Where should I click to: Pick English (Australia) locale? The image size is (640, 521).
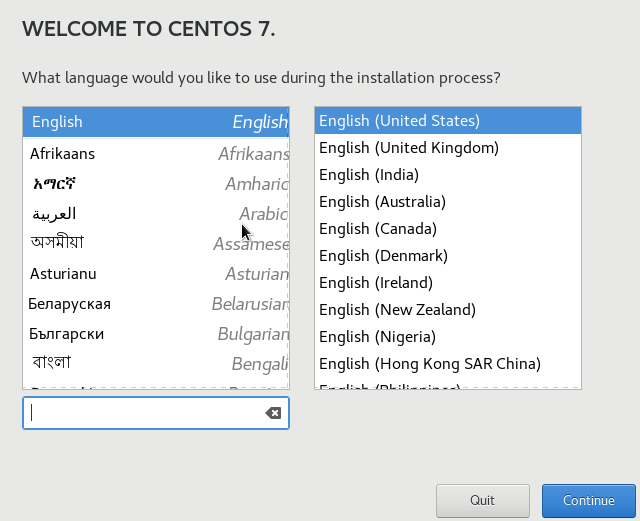pos(447,202)
